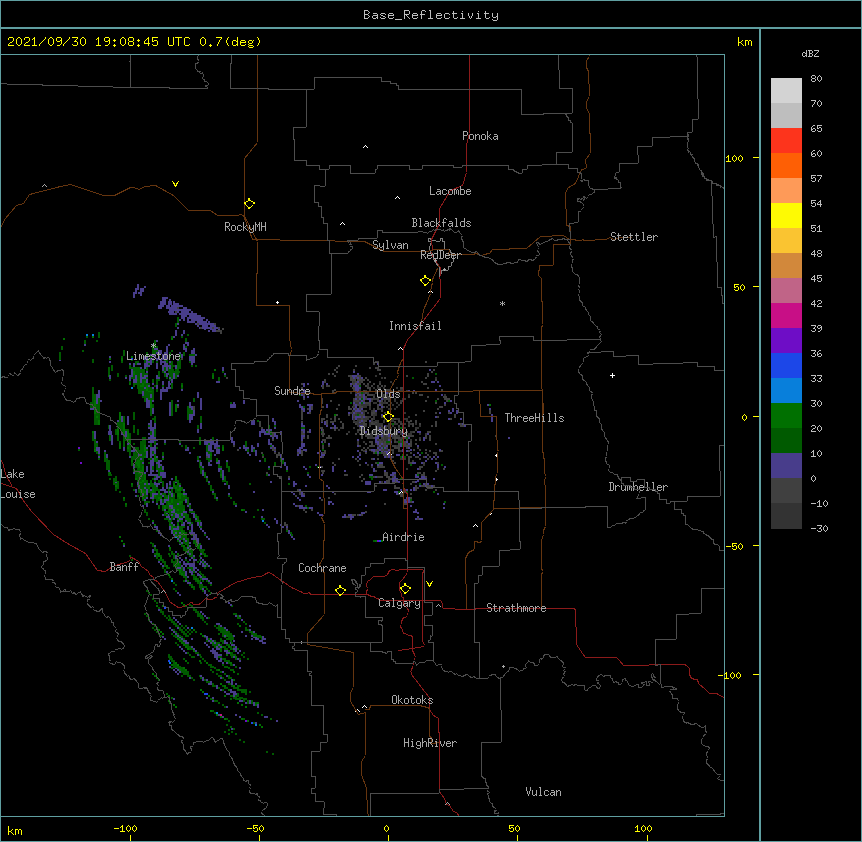
Task: Click the dBZ legend heading
Action: (810, 53)
